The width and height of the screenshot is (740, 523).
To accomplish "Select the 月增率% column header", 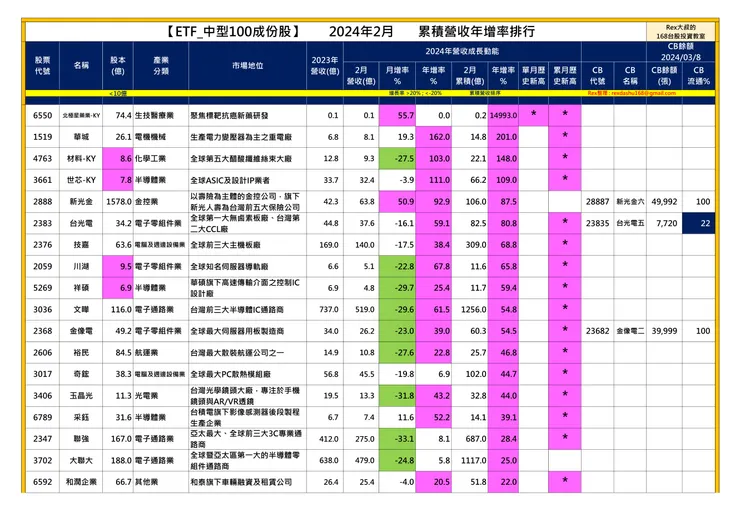I will [x=397, y=76].
